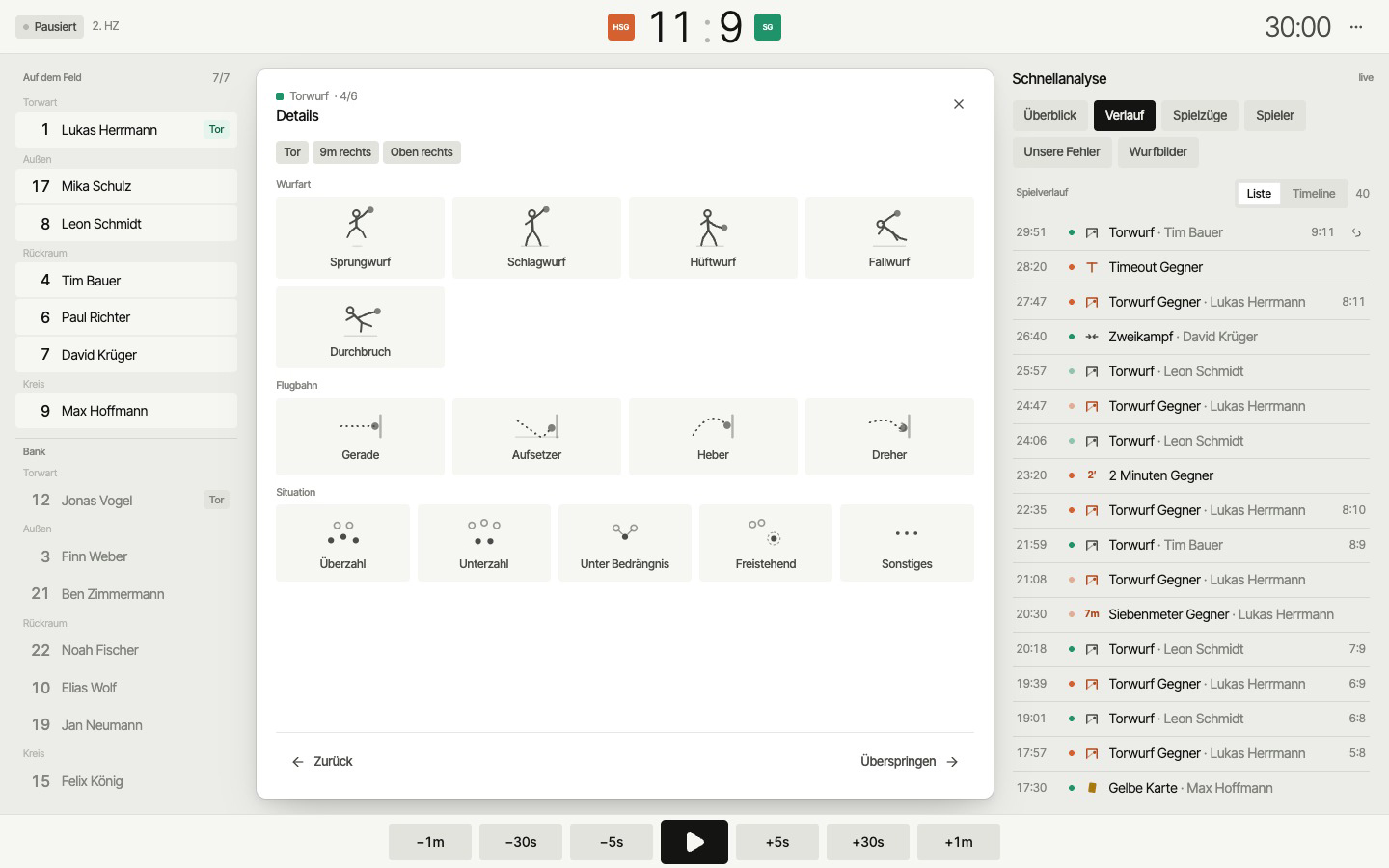Screen dimensions: 1389x868
Task: Open Gelbe Karte event for Max Hoffmann
Action: tap(1190, 788)
